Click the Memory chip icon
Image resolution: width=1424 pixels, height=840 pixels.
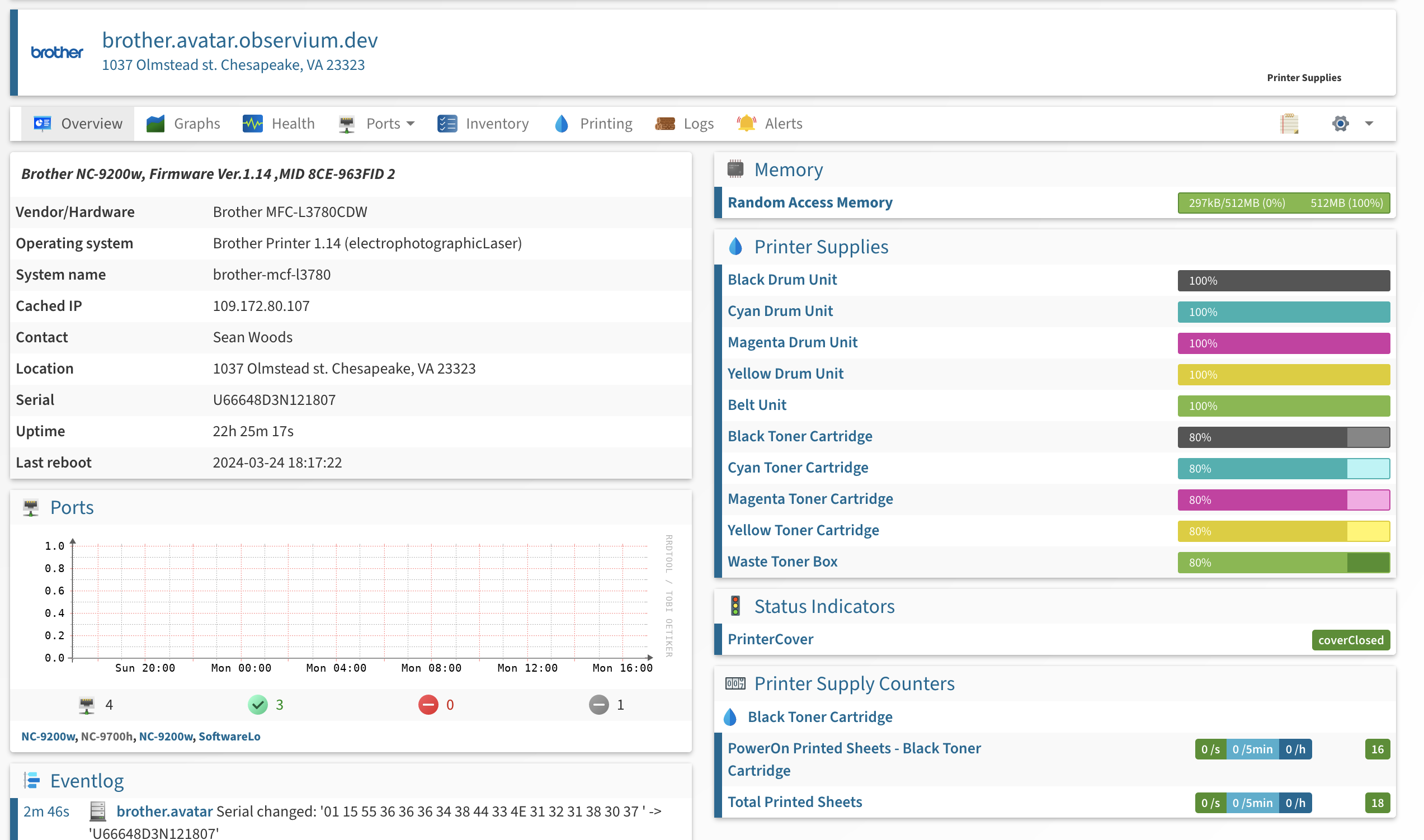[735, 169]
